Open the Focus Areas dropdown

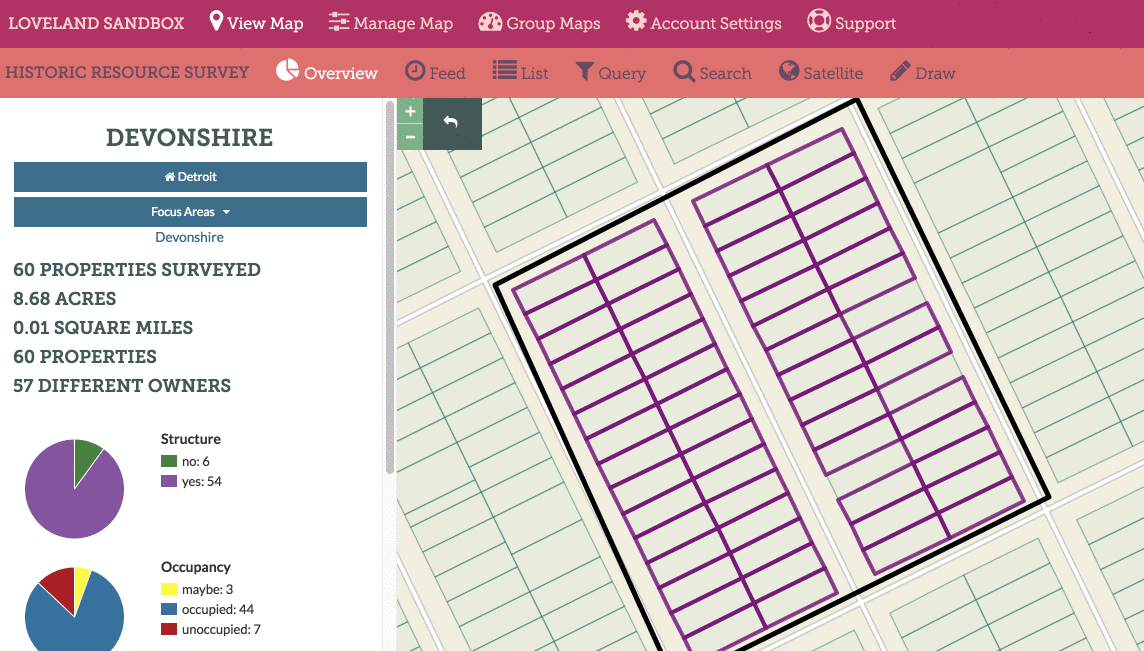190,212
